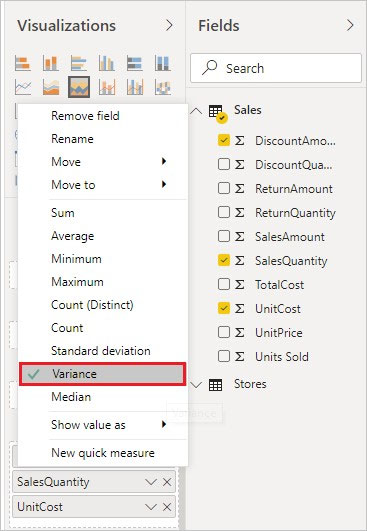
Task: Open the UnitCost field dropdown arrow
Action: coord(151,507)
